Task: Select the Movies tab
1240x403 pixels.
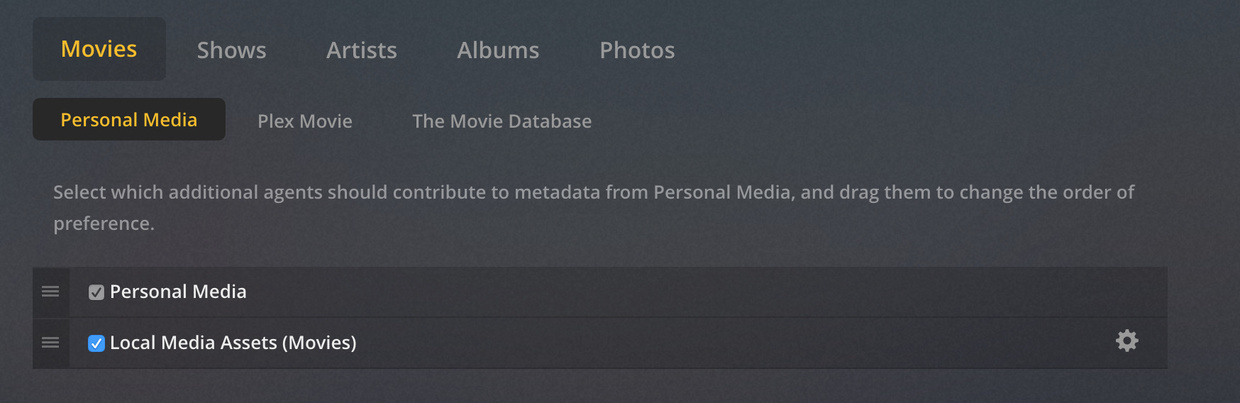Action: coord(99,49)
